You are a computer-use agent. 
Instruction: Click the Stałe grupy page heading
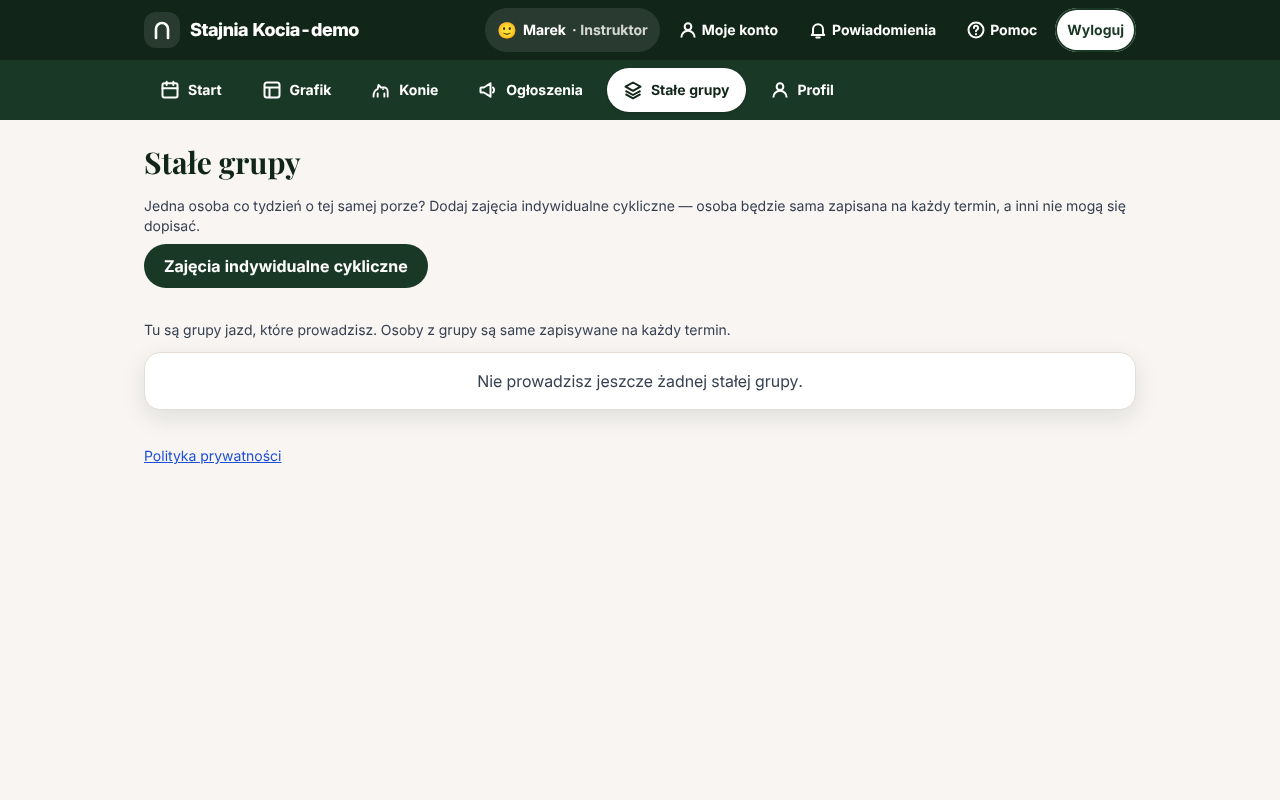coord(222,162)
